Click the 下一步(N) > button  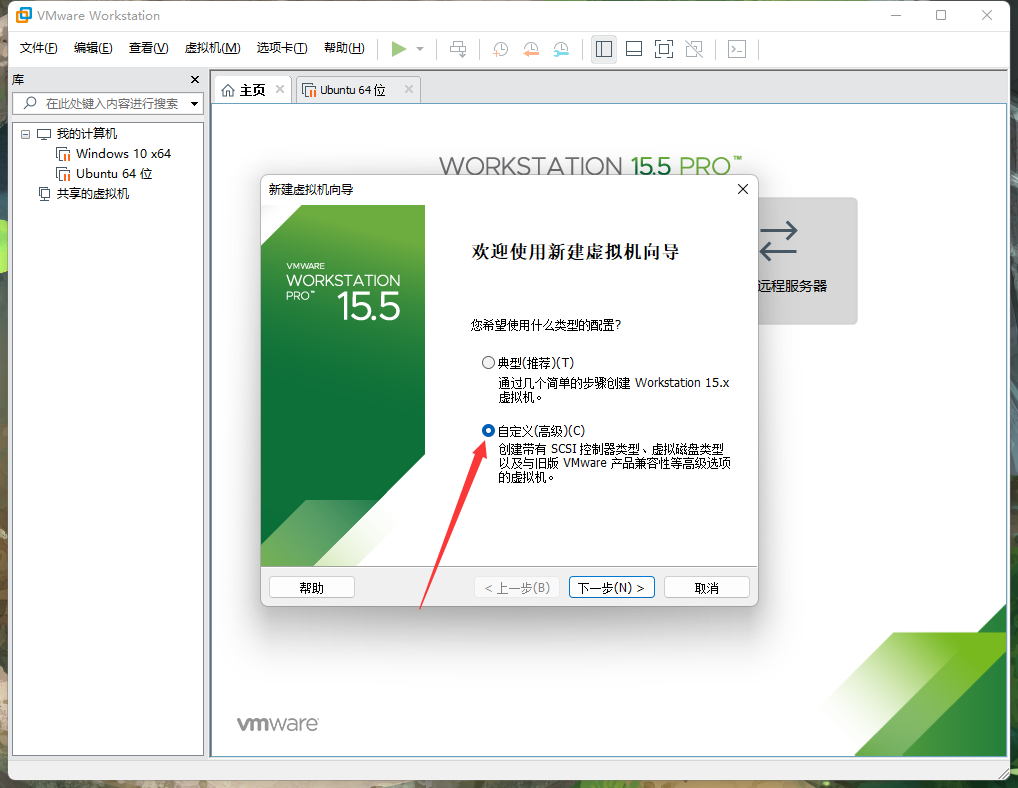click(x=612, y=587)
